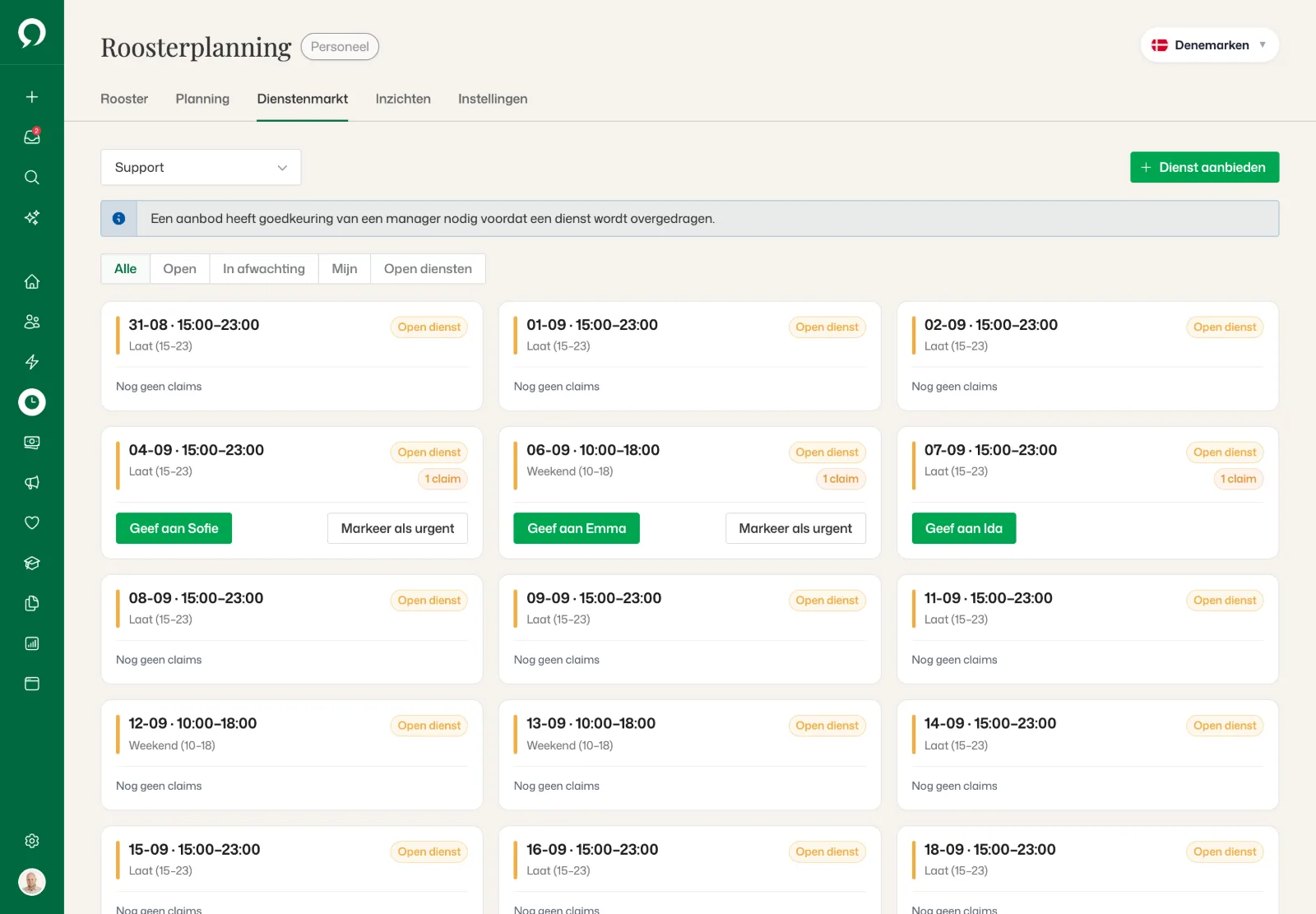Click the user avatar photo
Screen dimensions: 1316x914
(x=32, y=883)
